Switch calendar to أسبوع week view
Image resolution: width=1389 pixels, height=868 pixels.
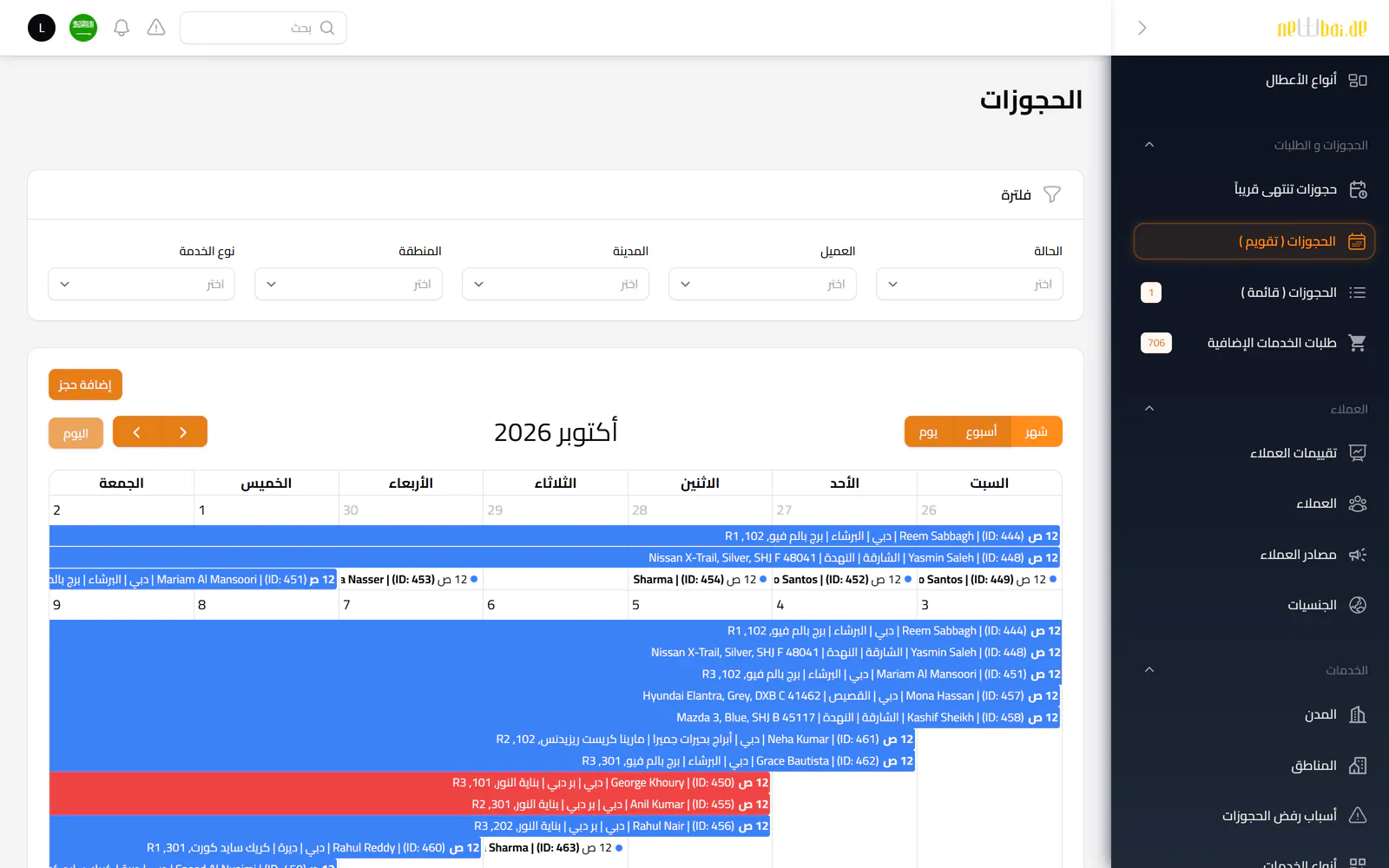point(982,432)
